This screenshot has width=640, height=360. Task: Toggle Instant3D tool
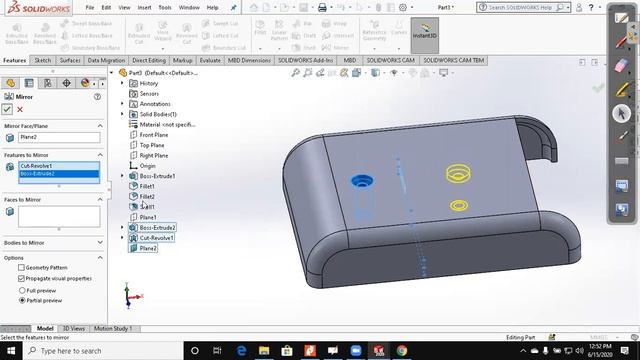coord(424,36)
